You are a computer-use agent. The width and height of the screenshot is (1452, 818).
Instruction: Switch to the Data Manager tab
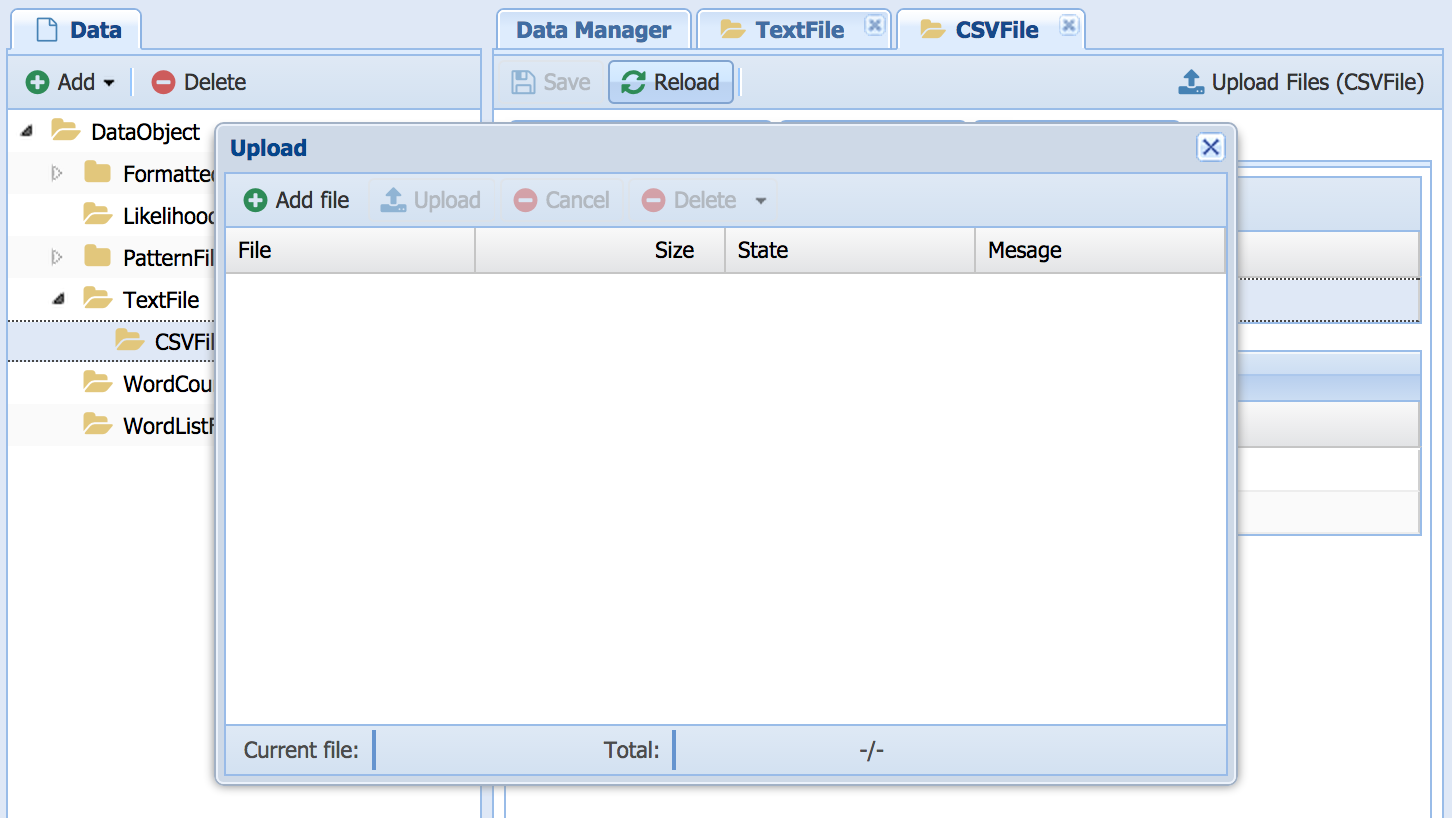click(x=593, y=30)
